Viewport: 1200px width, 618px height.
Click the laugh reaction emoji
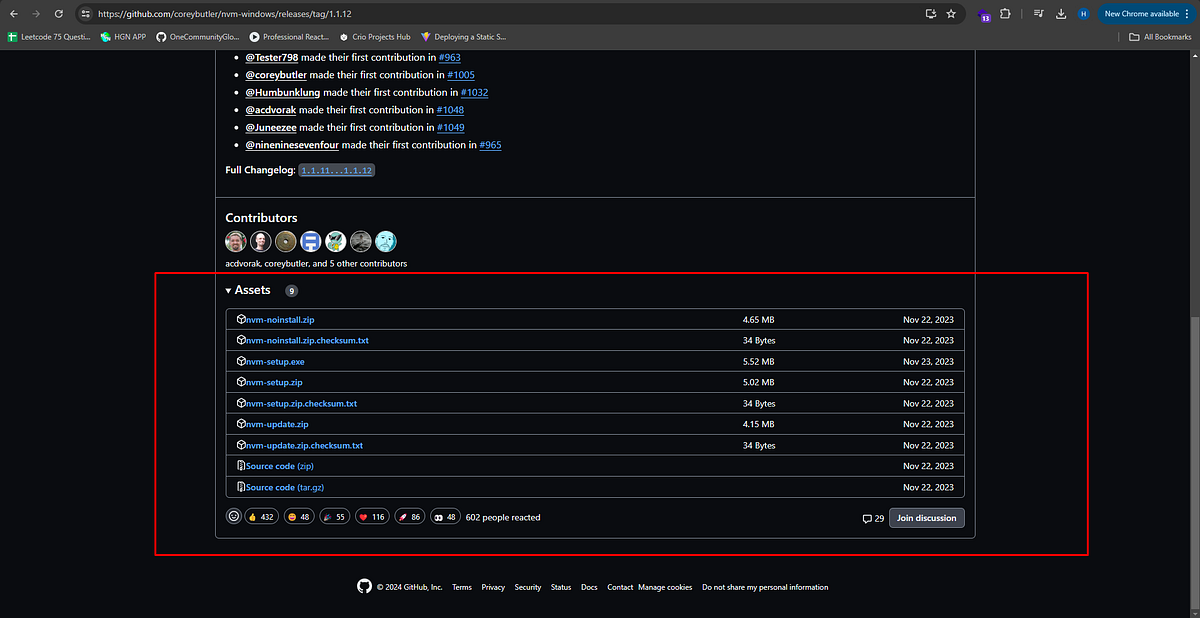point(298,516)
